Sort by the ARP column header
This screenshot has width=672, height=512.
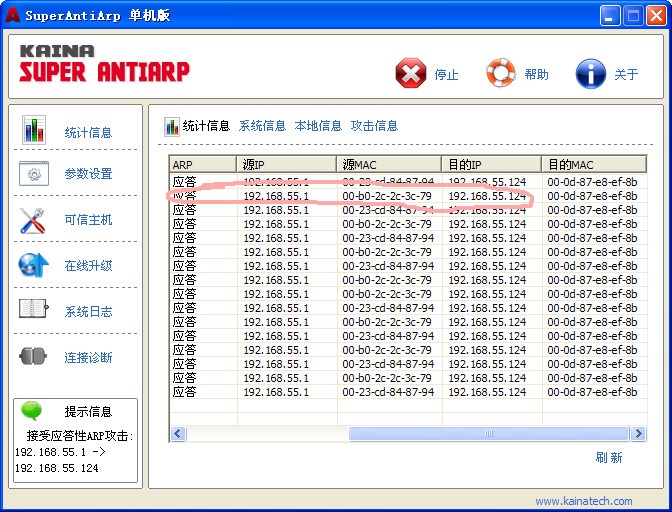point(203,165)
